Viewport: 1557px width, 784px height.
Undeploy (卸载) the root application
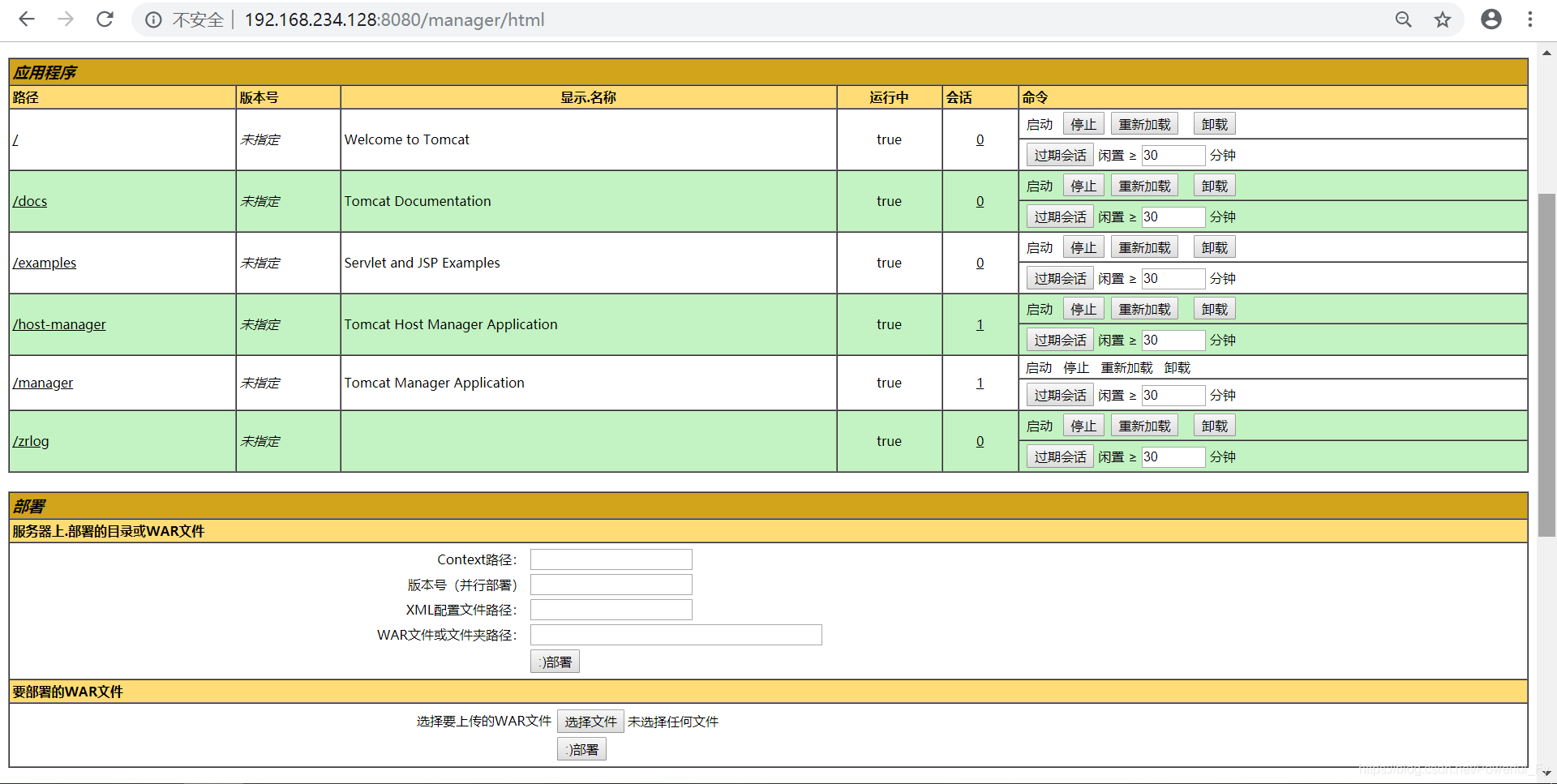(1214, 124)
